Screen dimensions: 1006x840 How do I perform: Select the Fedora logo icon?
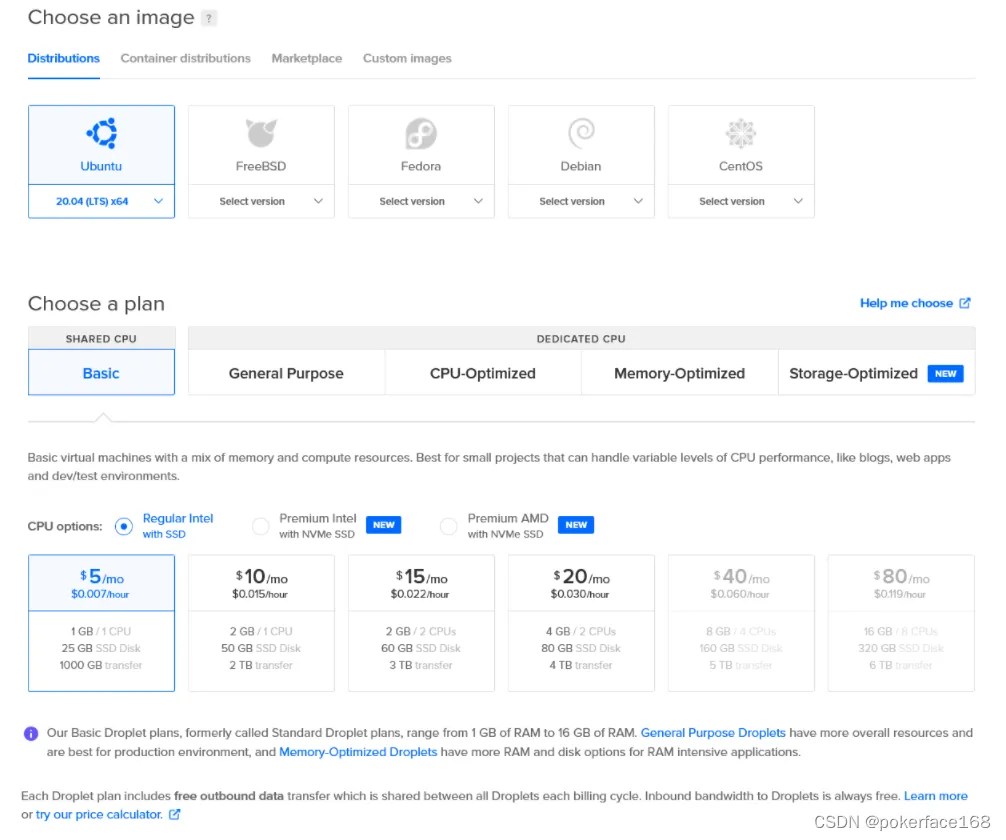(x=421, y=133)
